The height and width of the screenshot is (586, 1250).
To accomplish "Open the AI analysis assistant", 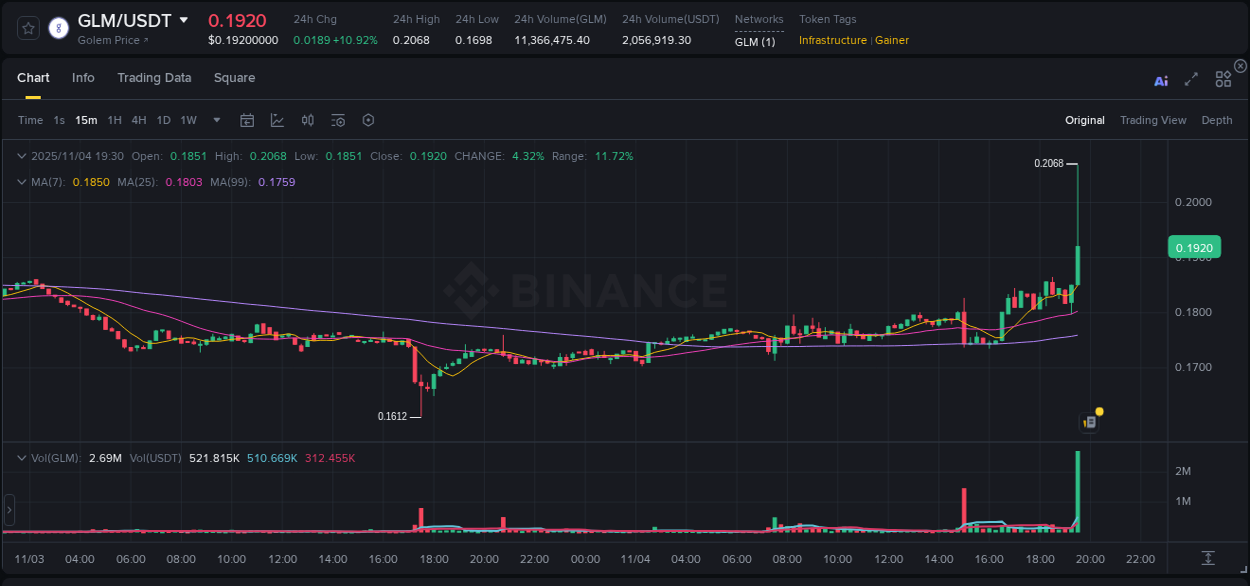I will (x=1161, y=80).
